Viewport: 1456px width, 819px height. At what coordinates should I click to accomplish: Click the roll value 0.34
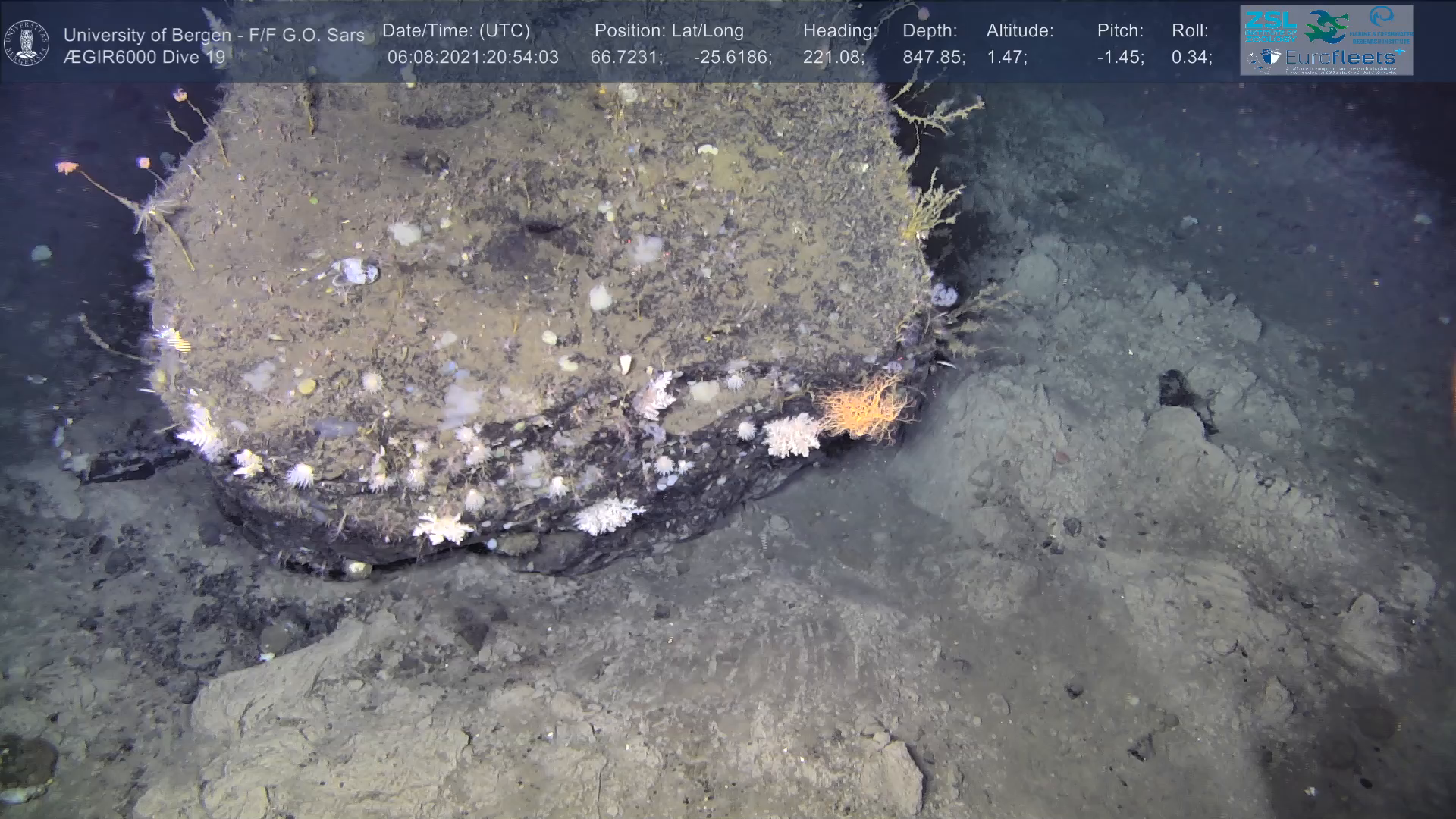(x=1191, y=58)
